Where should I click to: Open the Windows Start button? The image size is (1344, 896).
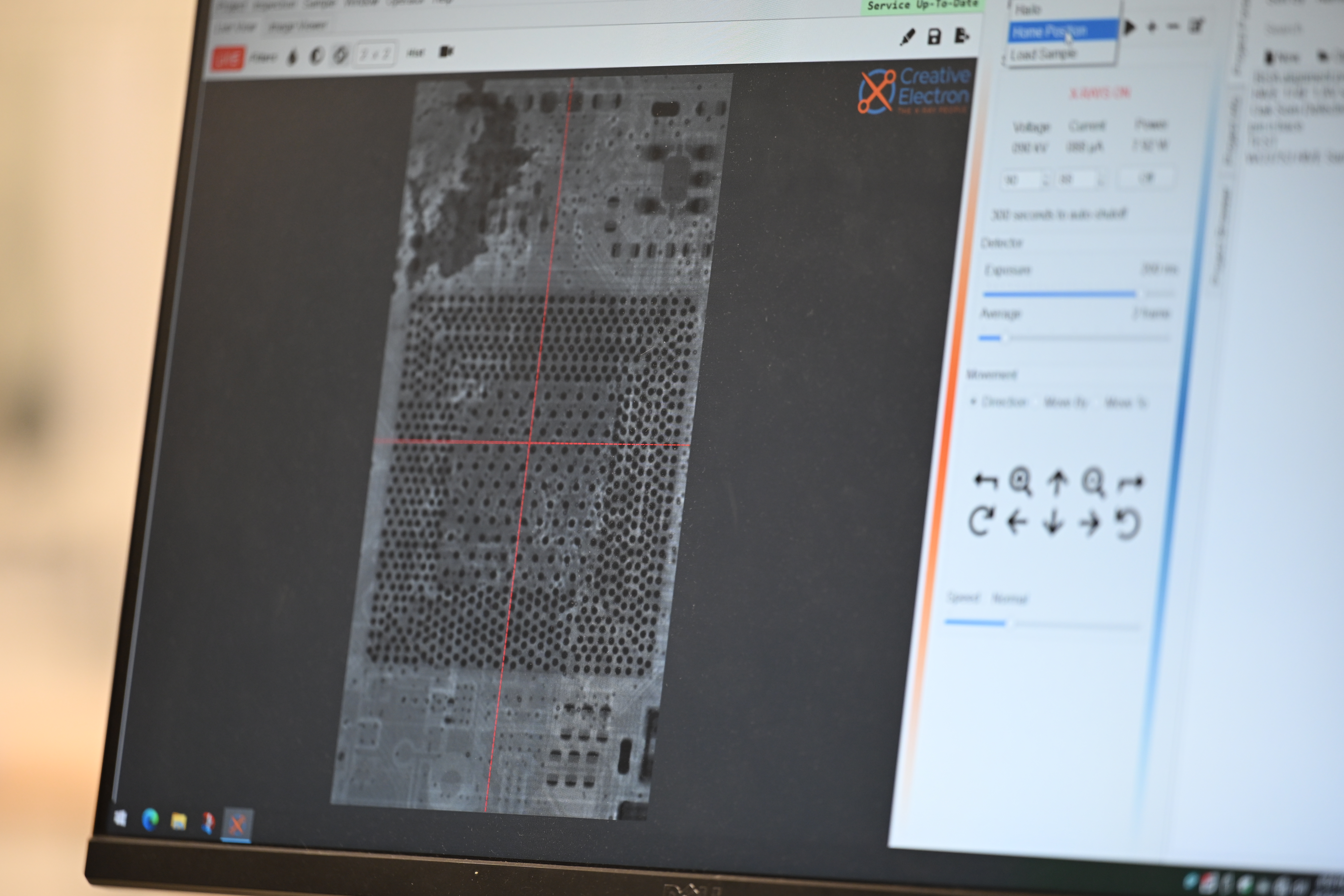(x=121, y=818)
